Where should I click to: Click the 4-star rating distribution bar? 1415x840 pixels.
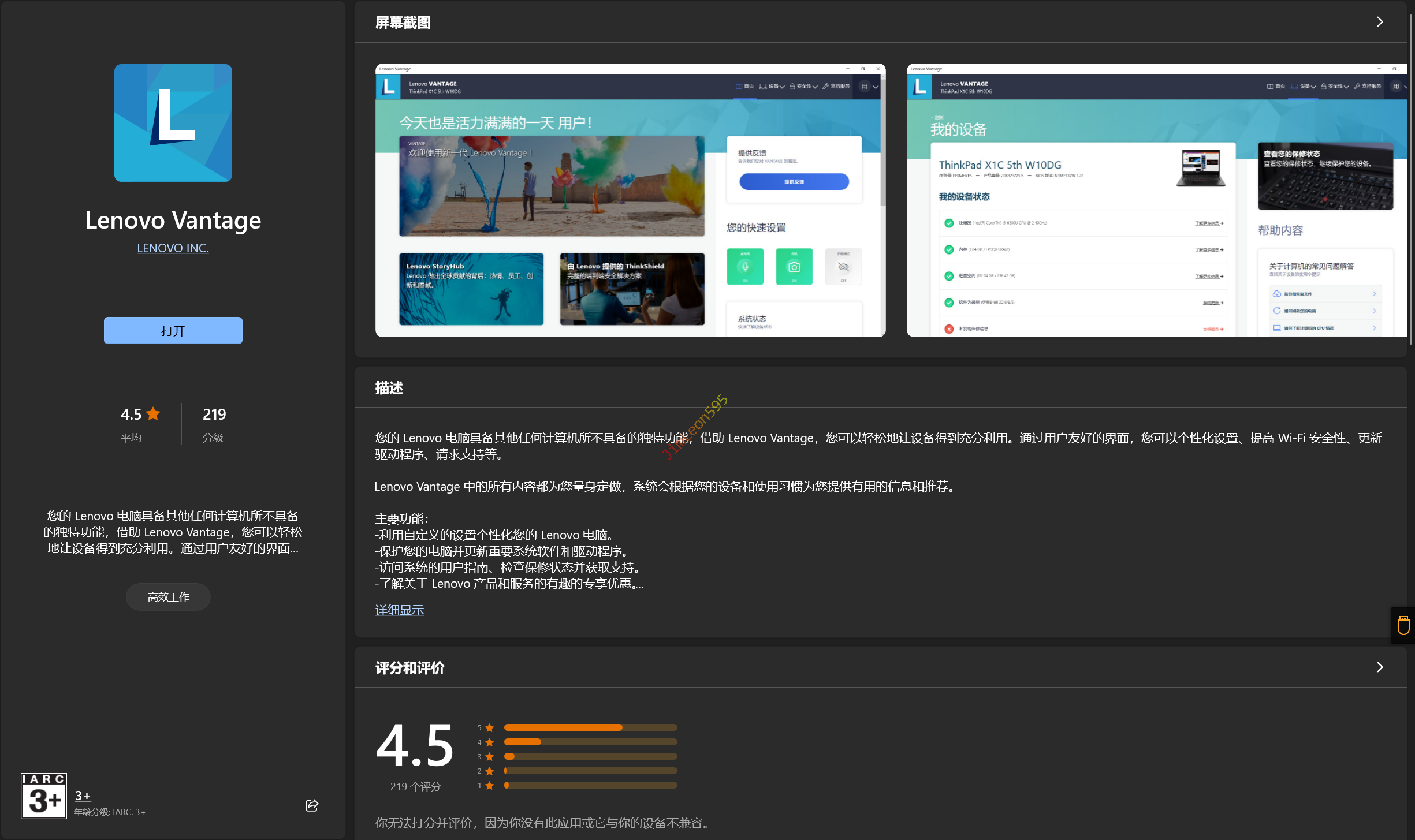coord(590,742)
